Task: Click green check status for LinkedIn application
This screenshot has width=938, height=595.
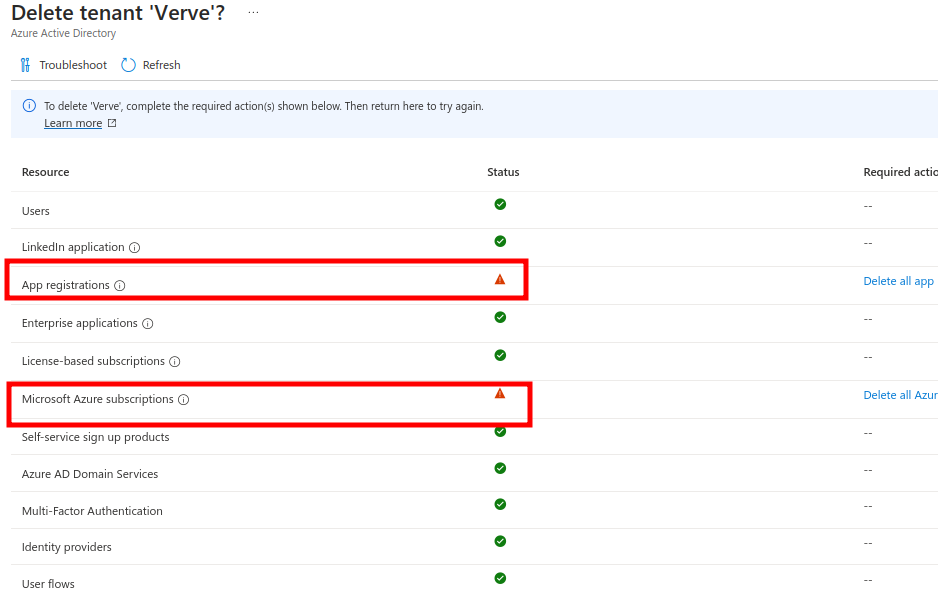Action: pyautogui.click(x=500, y=242)
